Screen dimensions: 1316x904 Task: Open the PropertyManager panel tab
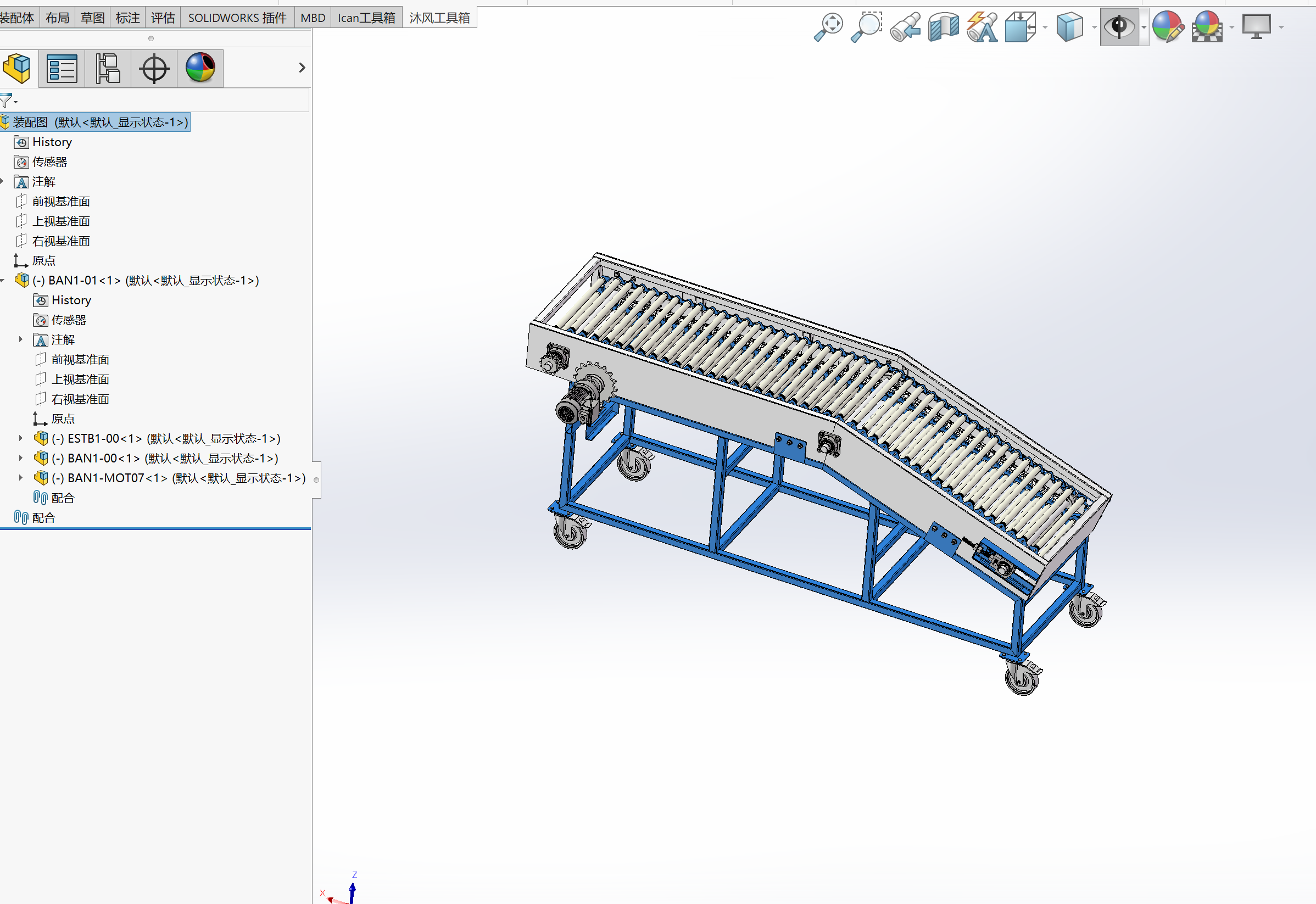(62, 69)
